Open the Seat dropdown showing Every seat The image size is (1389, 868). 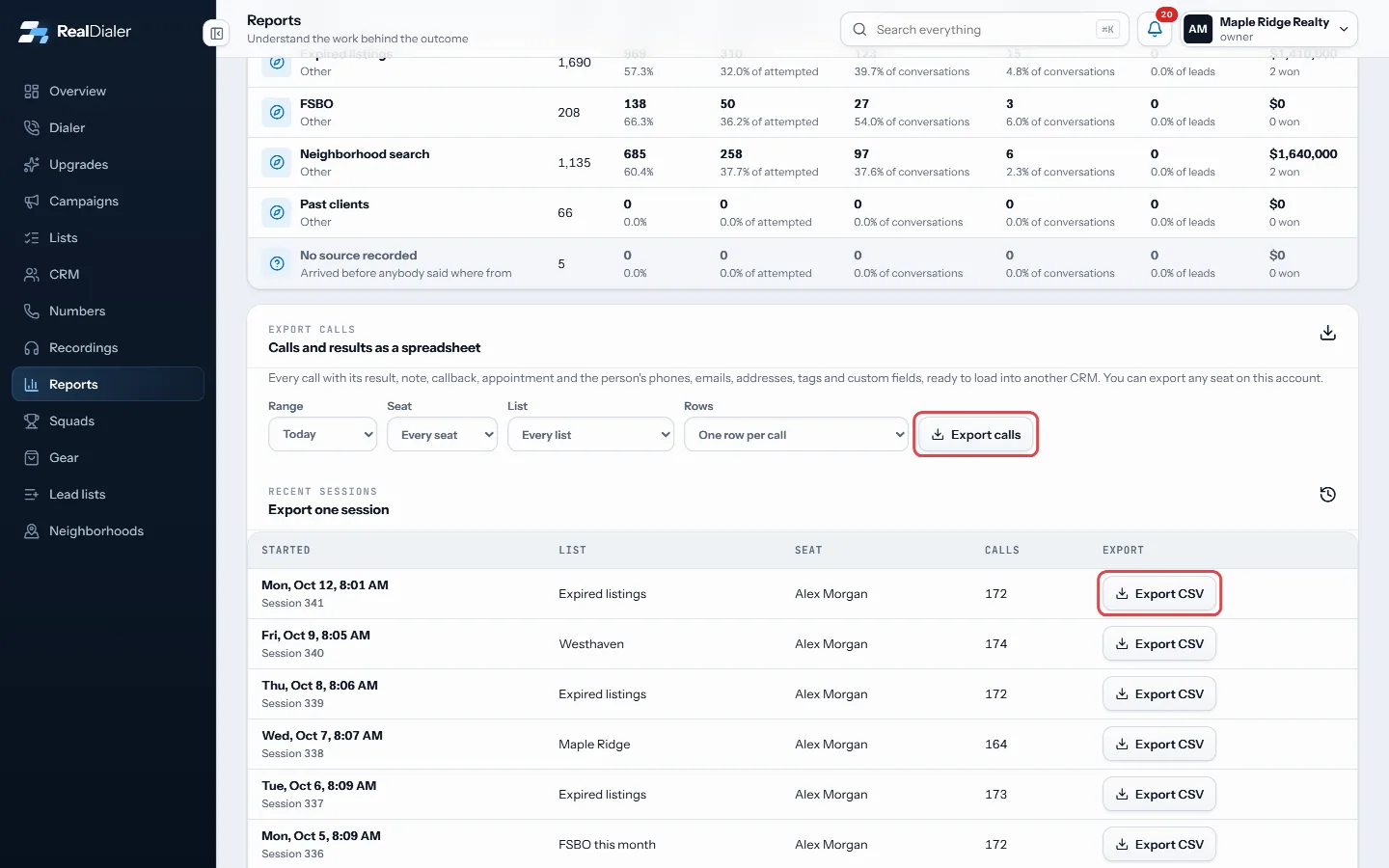tap(442, 434)
